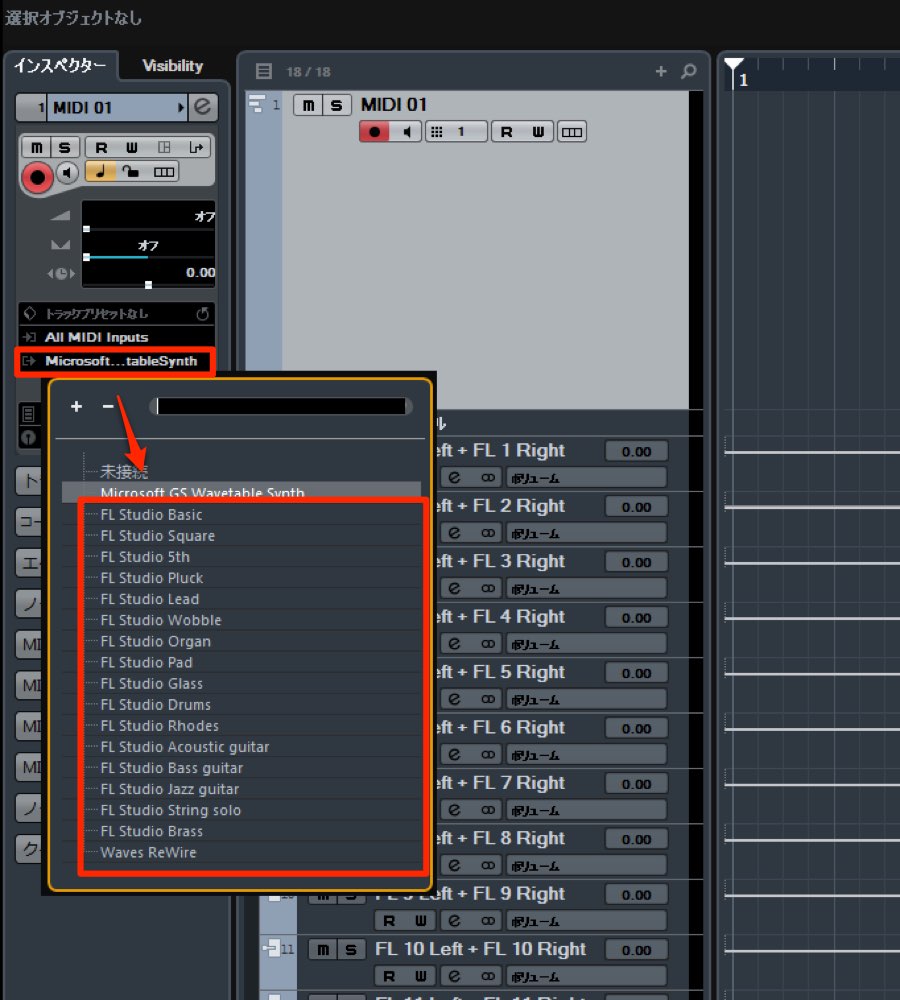Click the add track plus icon
The width and height of the screenshot is (900, 1000).
pos(661,71)
